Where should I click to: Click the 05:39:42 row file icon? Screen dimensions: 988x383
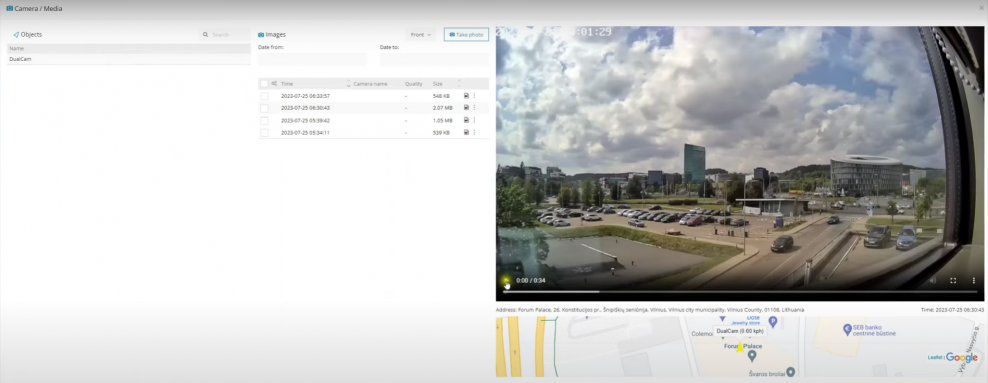[x=466, y=120]
